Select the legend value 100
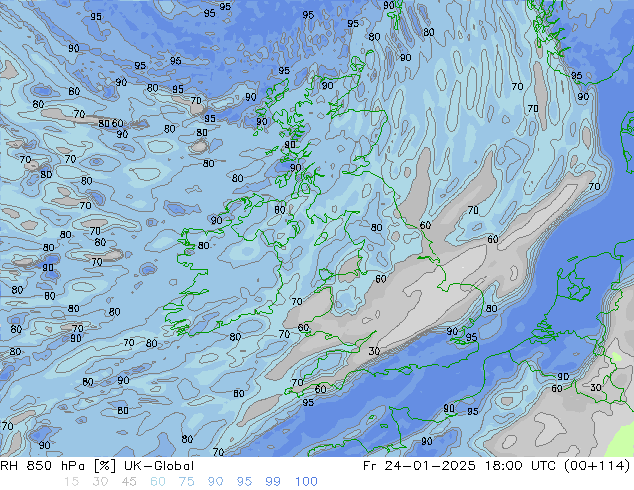 pos(306,482)
